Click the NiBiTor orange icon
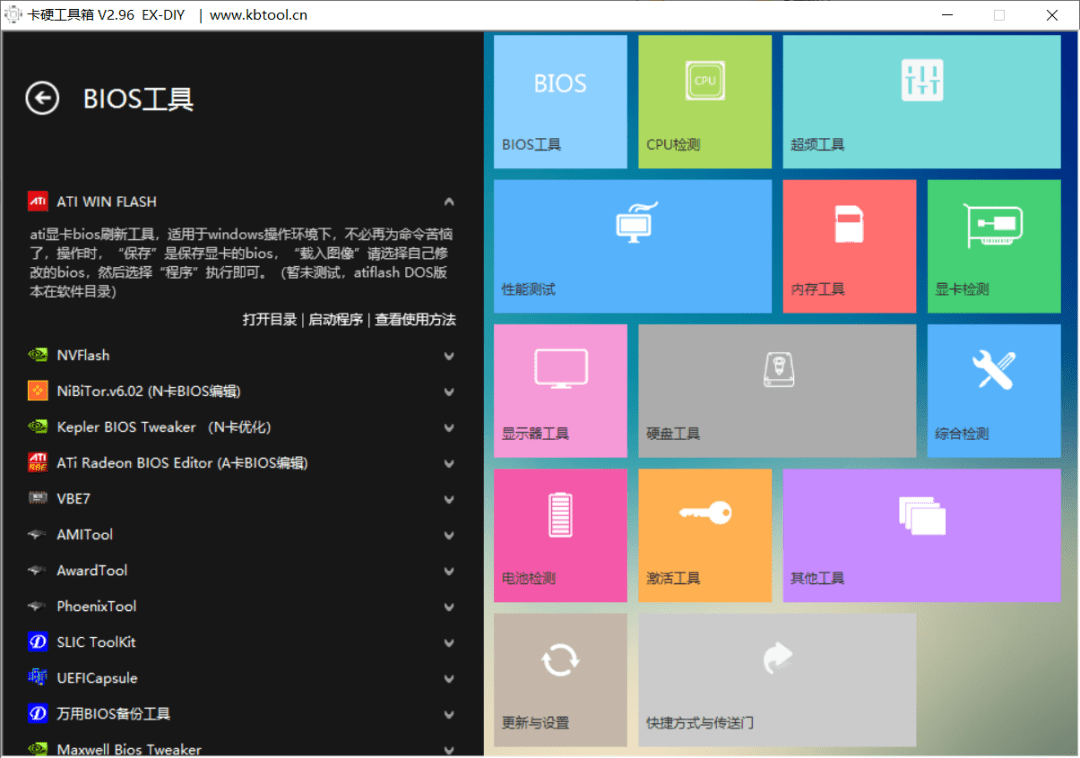The width and height of the screenshot is (1080, 758). point(37,391)
